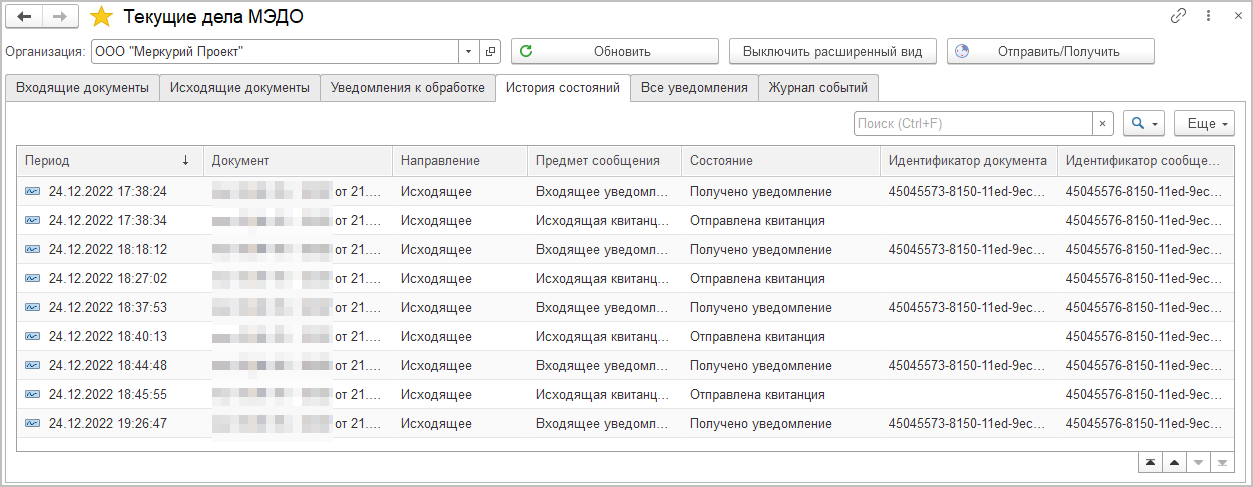
Task: Focus the 'Поиск (Ctrl+F)' search field
Action: coord(971,124)
